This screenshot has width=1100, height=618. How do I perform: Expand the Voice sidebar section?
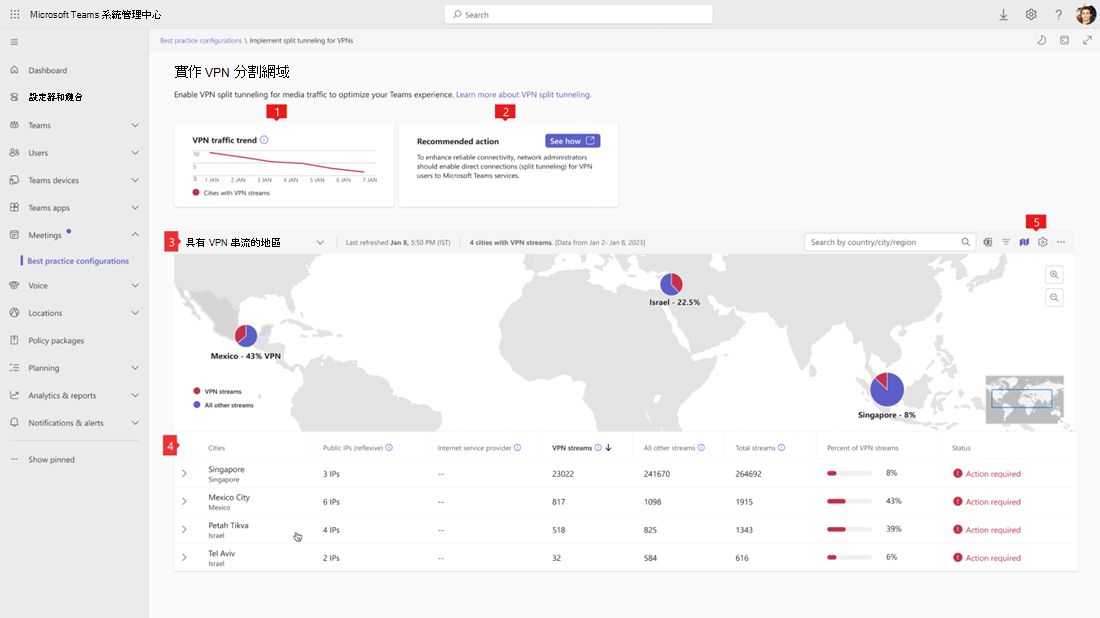pos(135,286)
